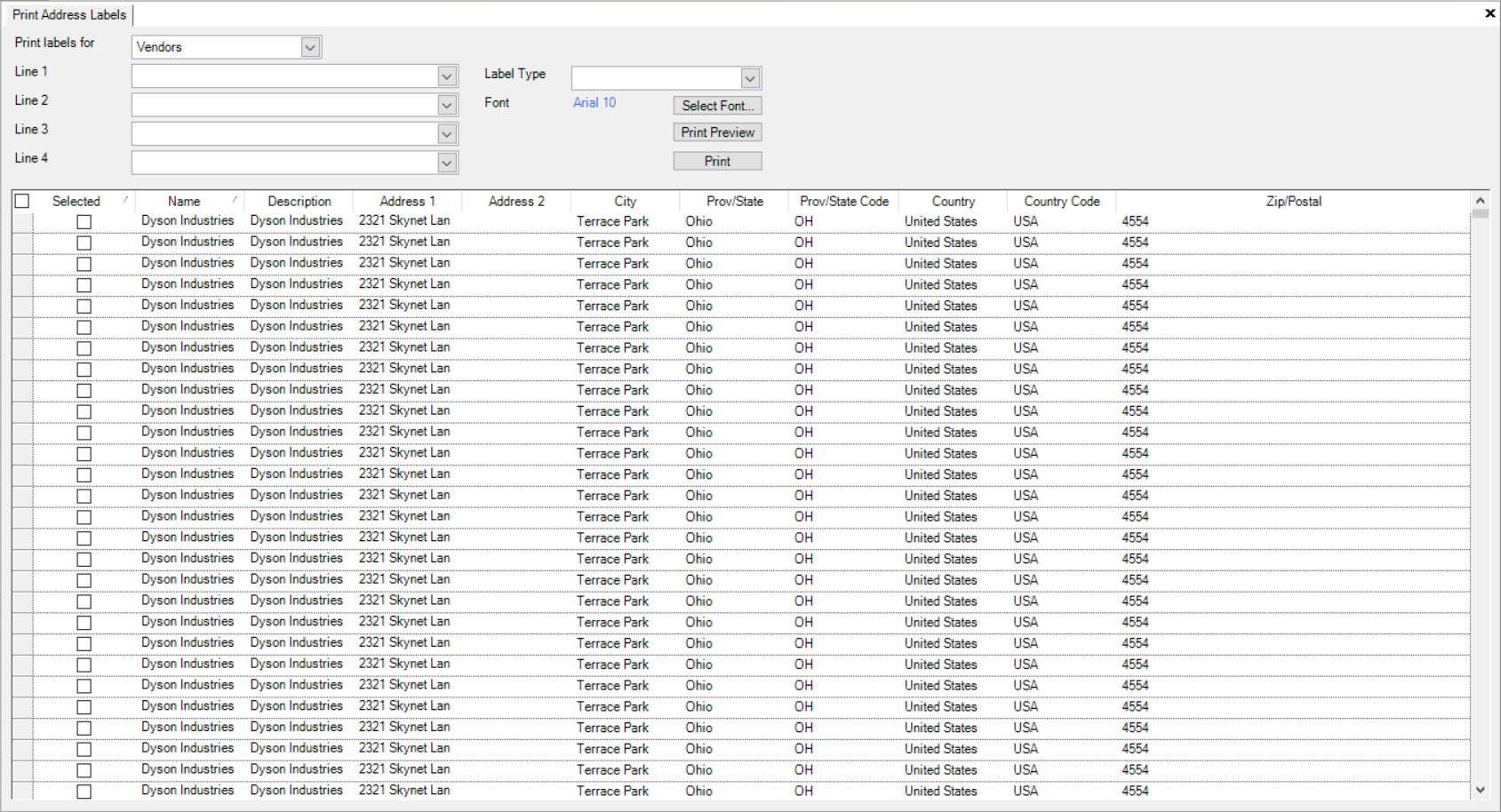Open Print Preview

717,132
